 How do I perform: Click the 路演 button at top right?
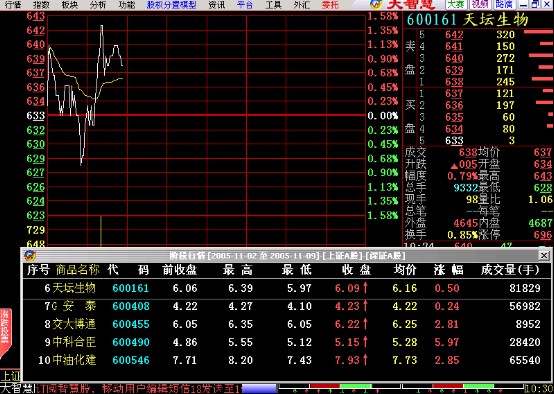504,4
